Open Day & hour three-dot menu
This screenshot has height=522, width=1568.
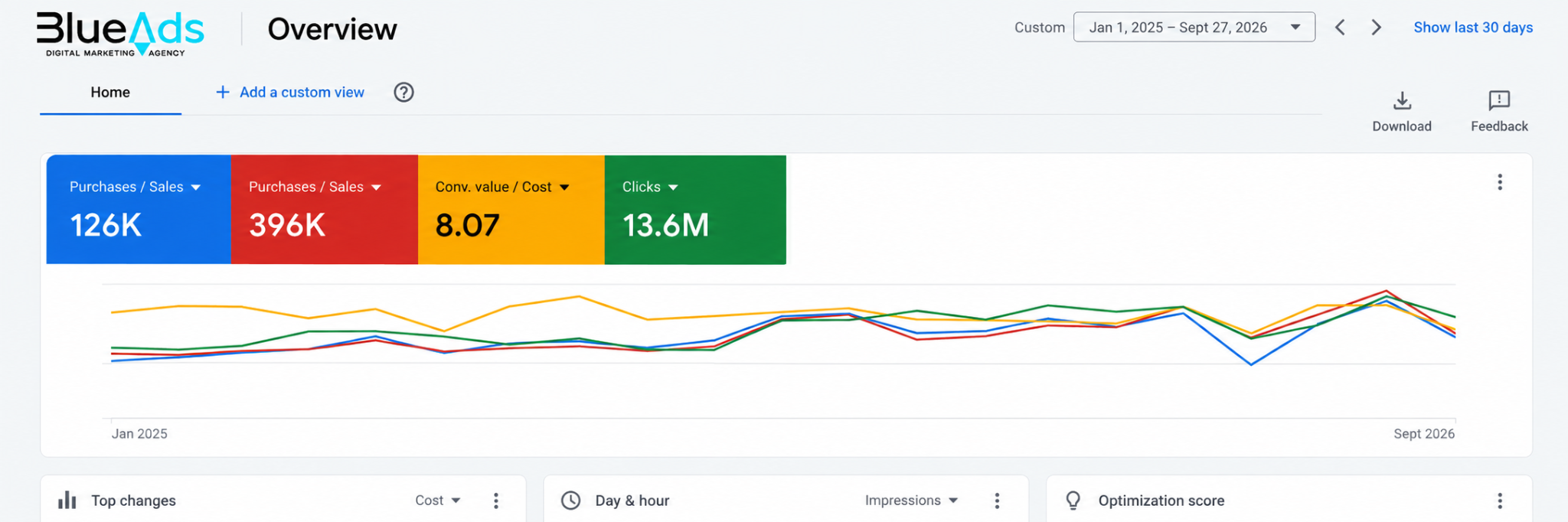pos(997,501)
